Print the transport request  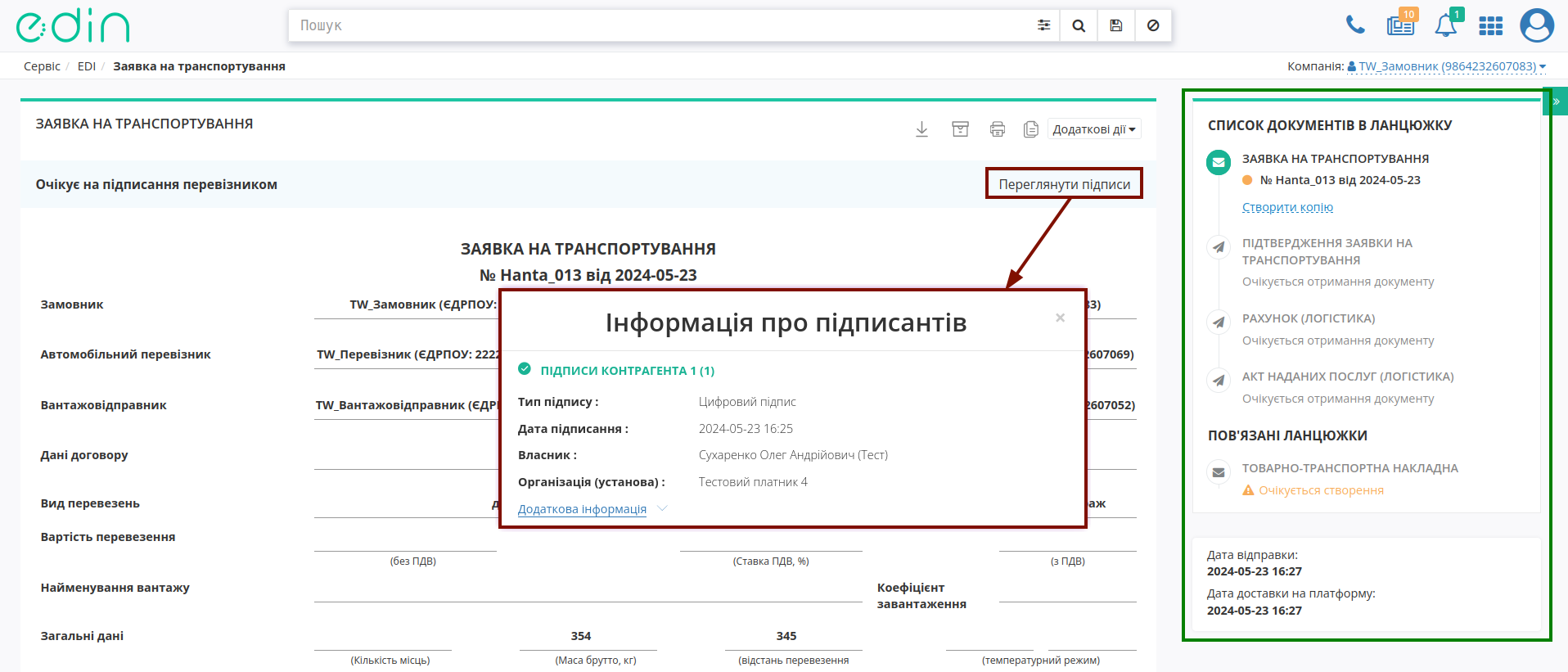pos(997,129)
